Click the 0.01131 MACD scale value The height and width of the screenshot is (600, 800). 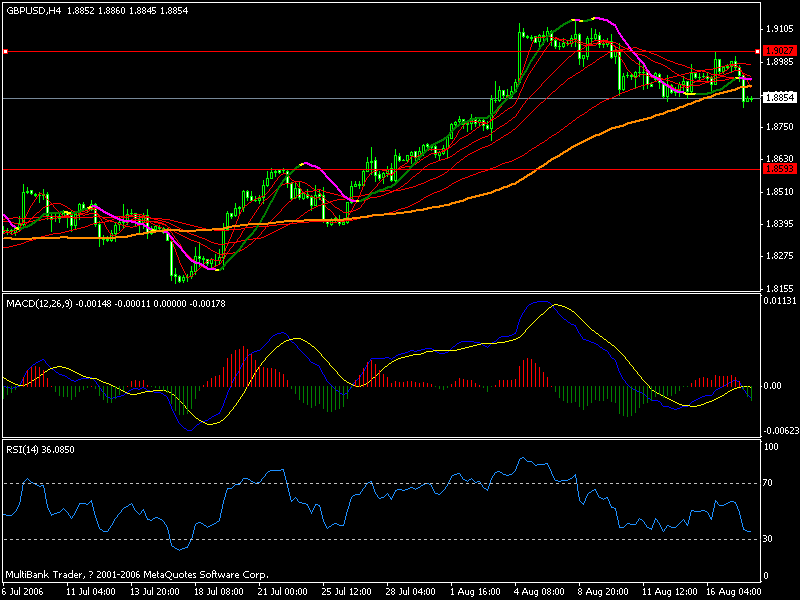(780, 301)
